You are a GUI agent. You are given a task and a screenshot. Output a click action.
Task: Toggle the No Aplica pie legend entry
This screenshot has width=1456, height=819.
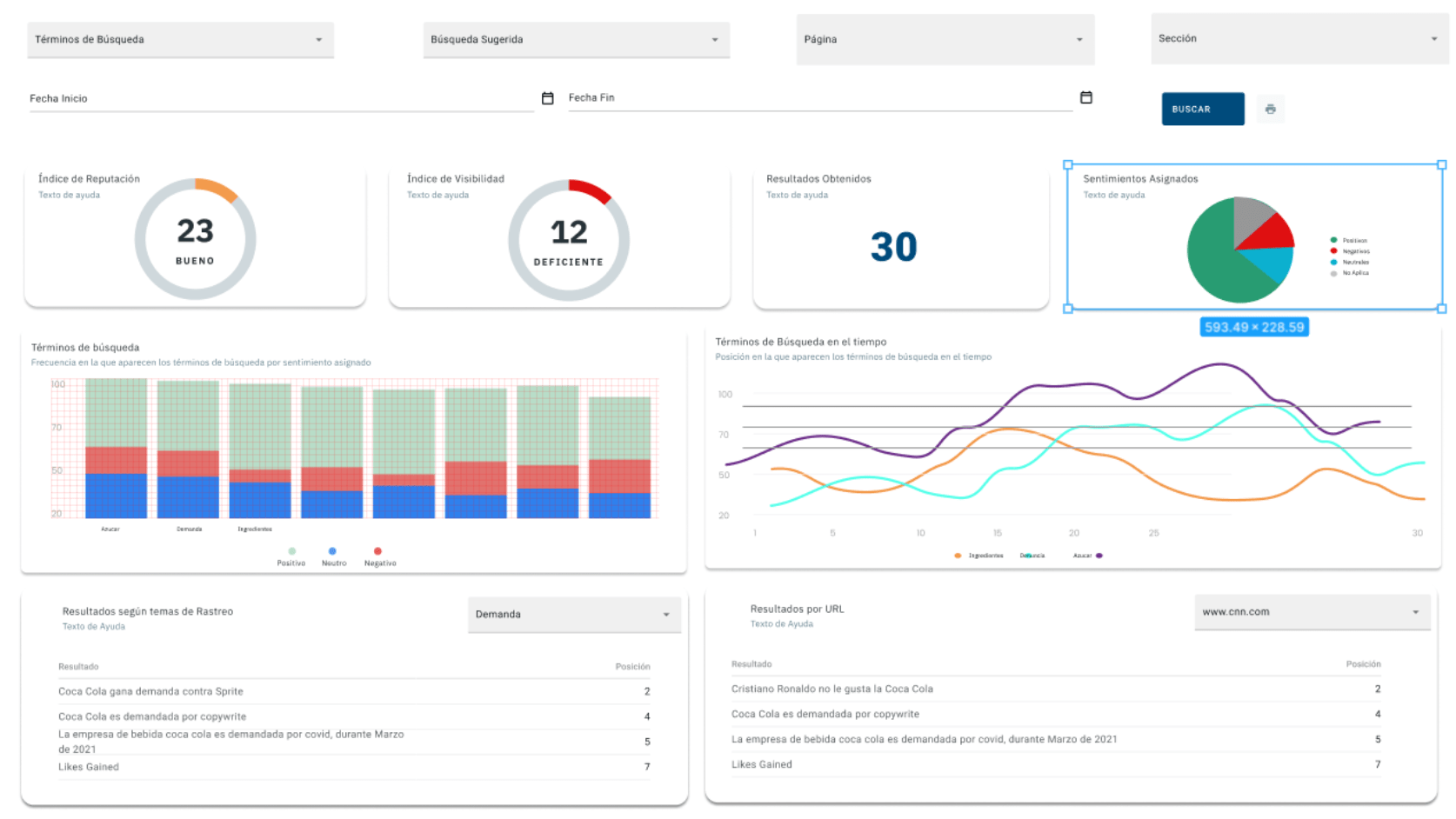(x=1350, y=273)
